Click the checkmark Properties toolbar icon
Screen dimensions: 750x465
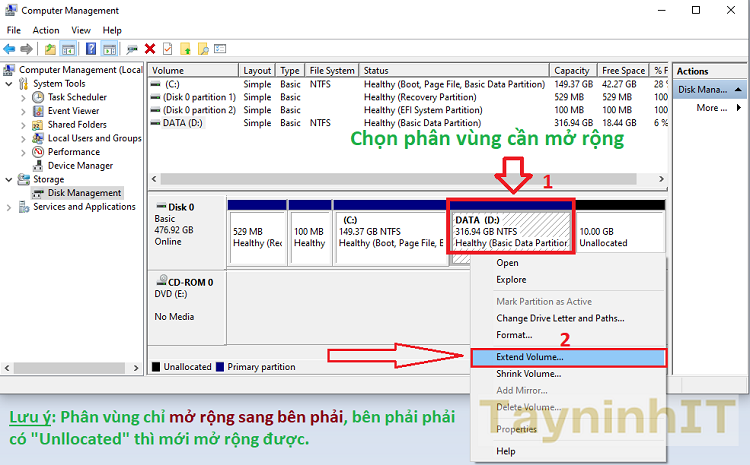167,48
